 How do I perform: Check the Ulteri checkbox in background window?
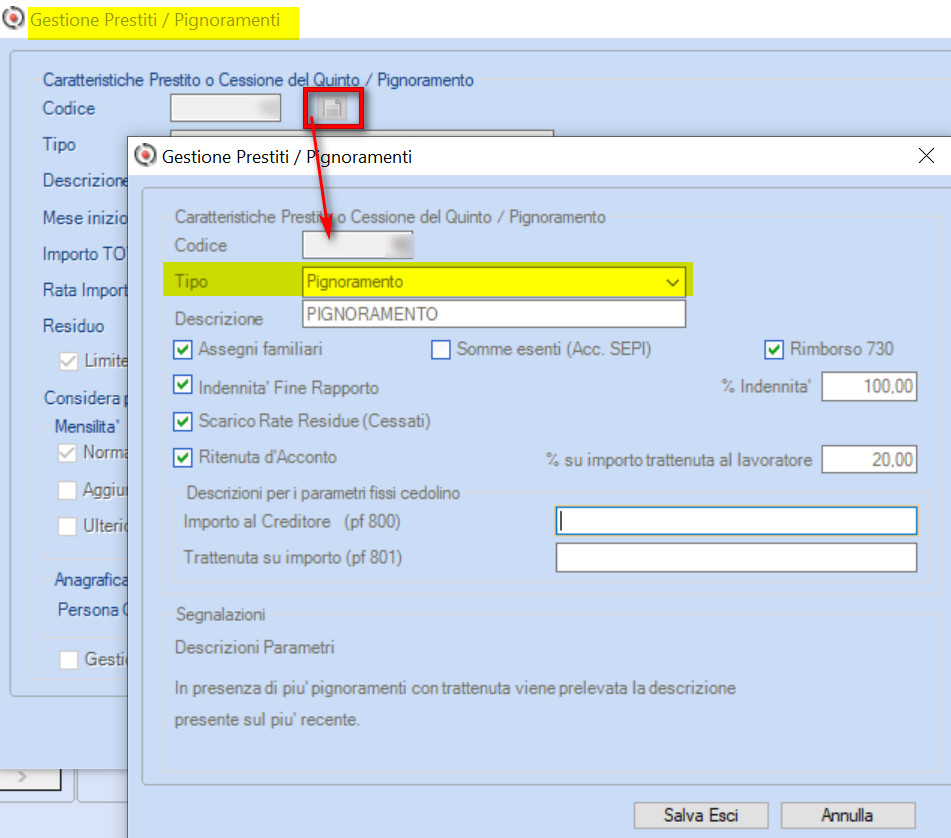(67, 526)
